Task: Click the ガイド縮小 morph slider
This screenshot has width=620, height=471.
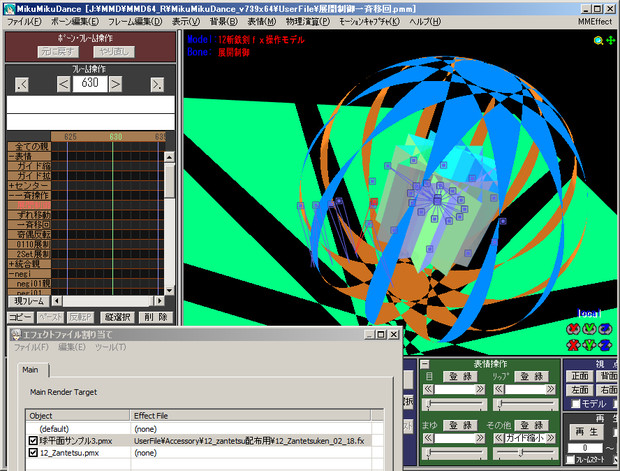Action: coord(525,453)
